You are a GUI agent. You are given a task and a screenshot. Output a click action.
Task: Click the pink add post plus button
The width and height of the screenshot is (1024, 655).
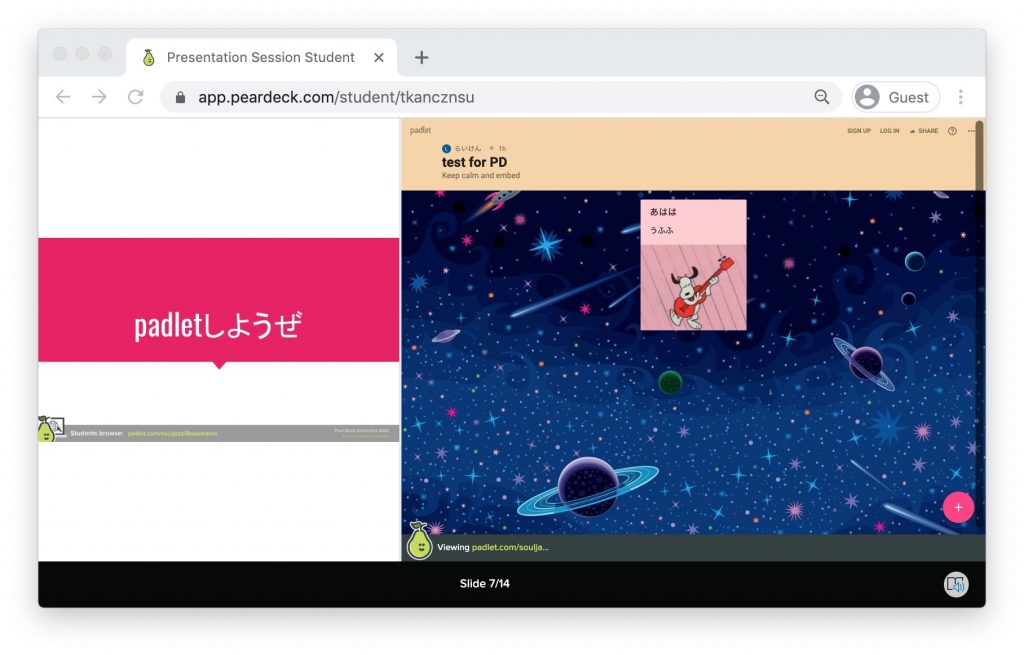[958, 507]
